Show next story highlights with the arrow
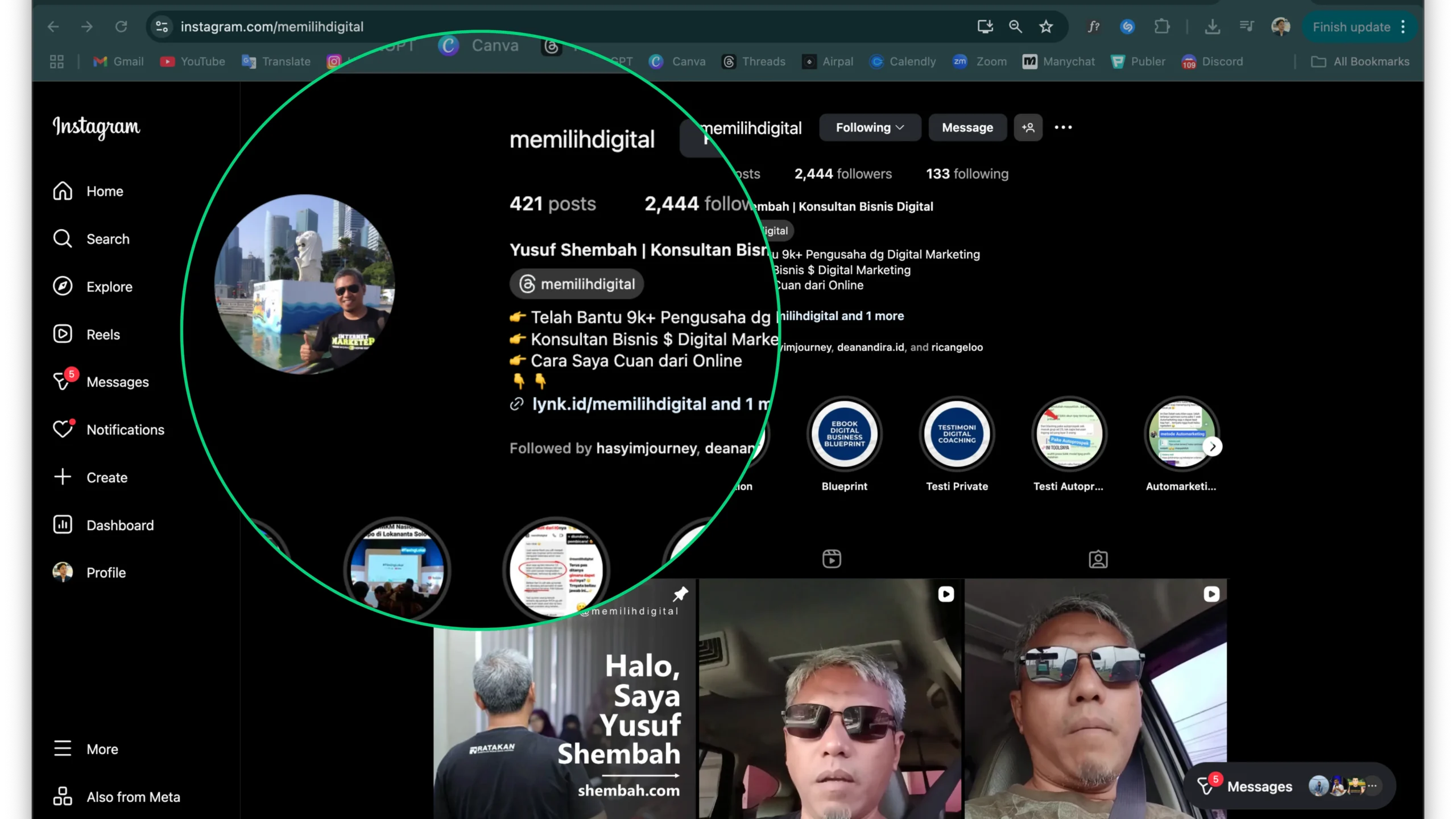Viewport: 1456px width, 819px height. [x=1213, y=446]
